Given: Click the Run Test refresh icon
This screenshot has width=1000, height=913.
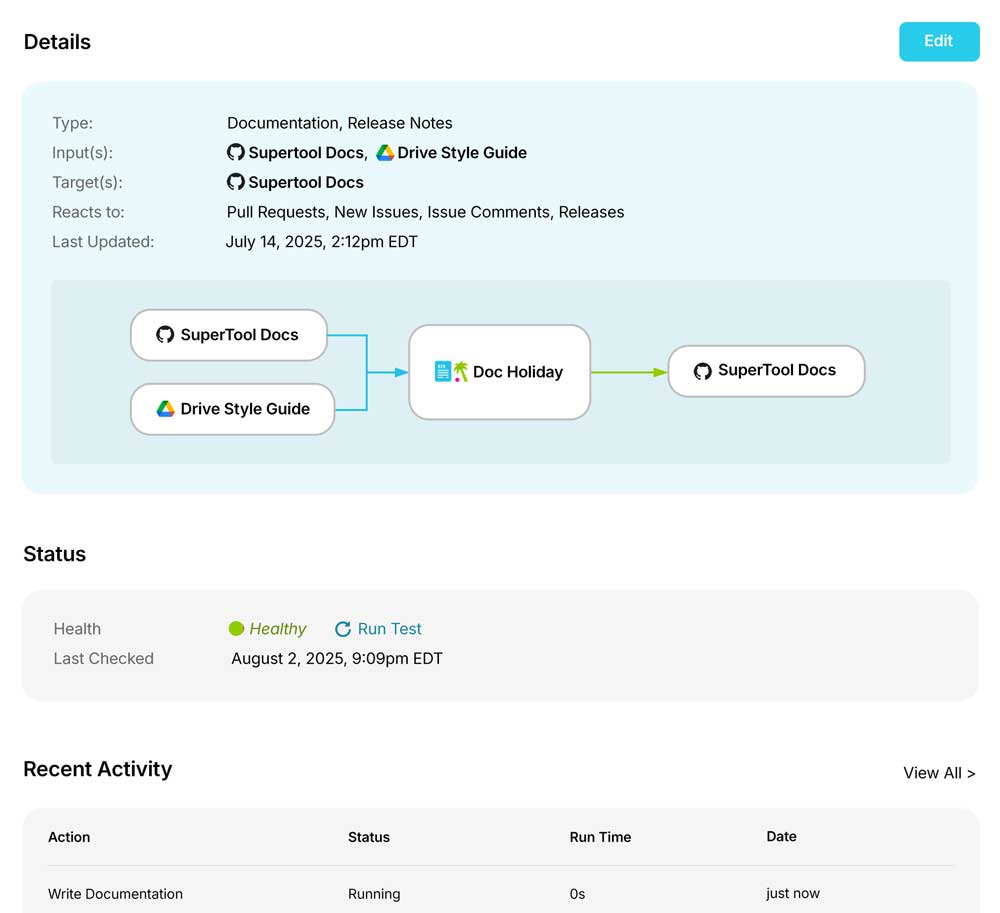Looking at the screenshot, I should pyautogui.click(x=343, y=629).
